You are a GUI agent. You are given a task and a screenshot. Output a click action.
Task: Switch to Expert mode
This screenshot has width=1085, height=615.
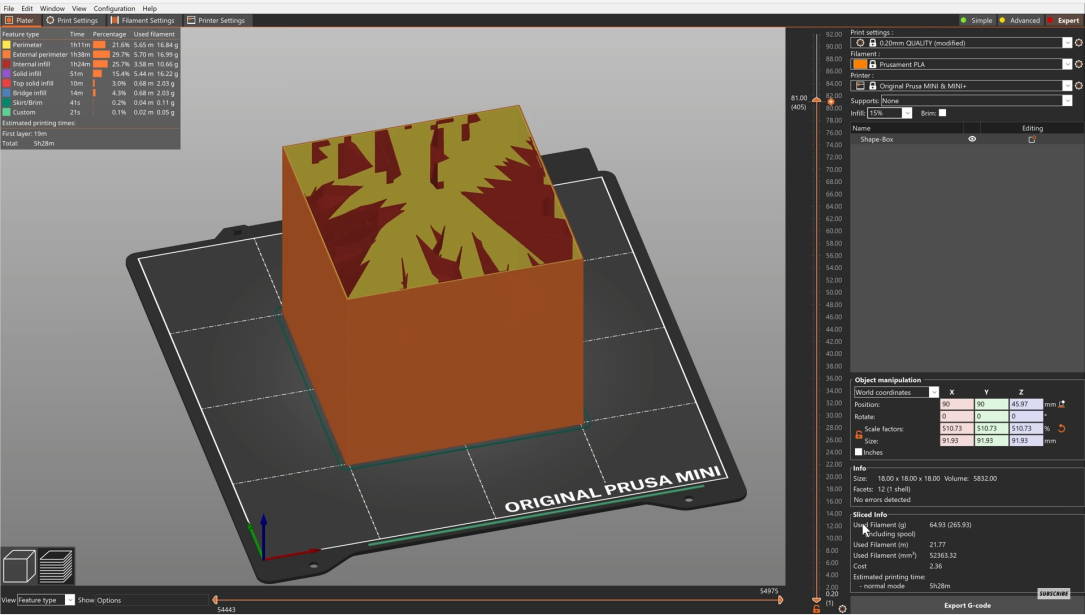(x=1063, y=20)
